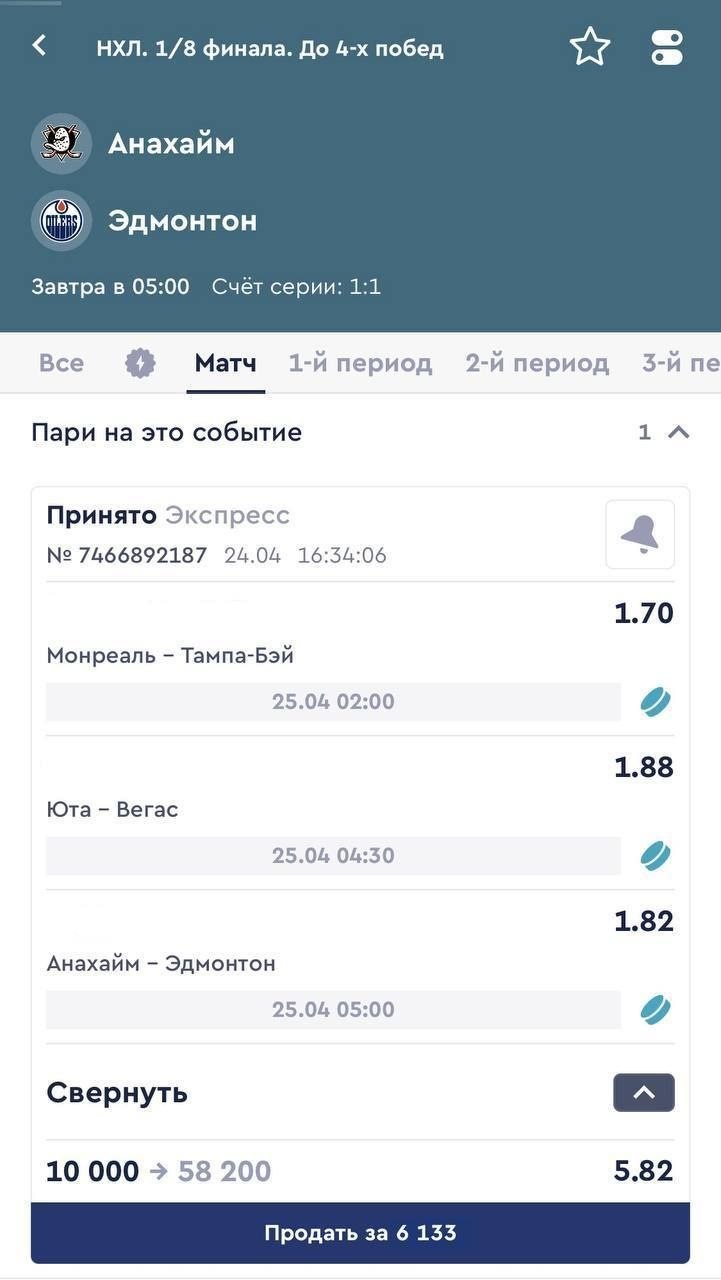Collapse bet details with Свернуть arrow
Image resolution: width=721 pixels, height=1280 pixels.
[643, 1093]
